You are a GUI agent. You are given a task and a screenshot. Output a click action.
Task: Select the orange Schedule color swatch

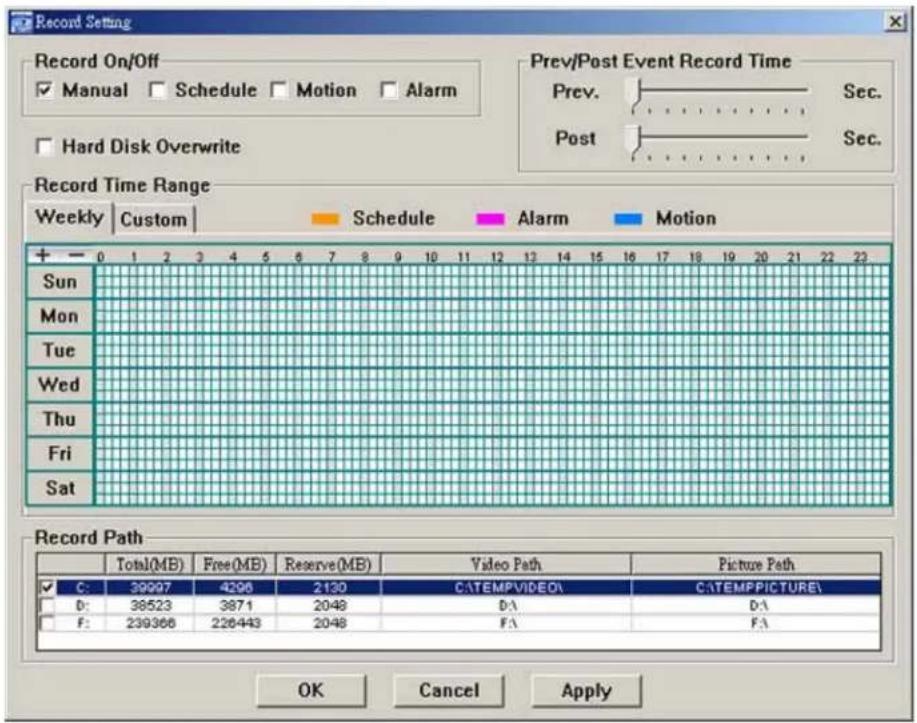click(x=325, y=219)
